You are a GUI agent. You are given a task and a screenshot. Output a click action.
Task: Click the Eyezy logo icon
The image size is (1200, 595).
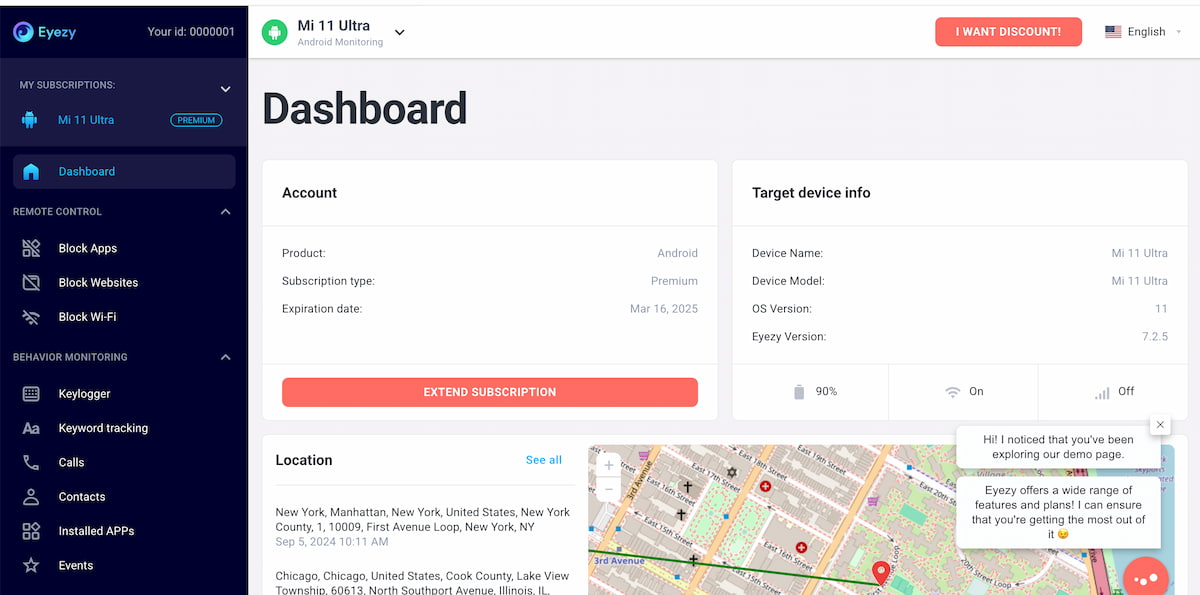click(x=23, y=32)
